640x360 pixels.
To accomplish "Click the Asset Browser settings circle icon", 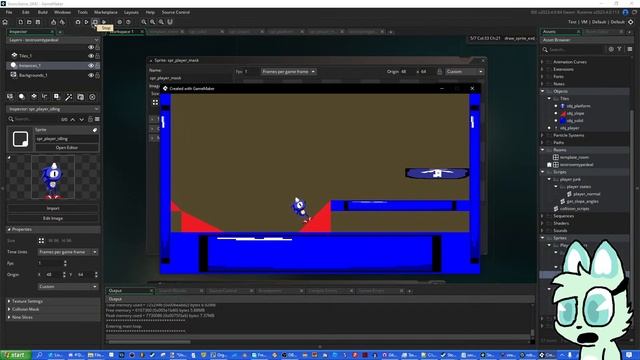I will click(x=611, y=49).
